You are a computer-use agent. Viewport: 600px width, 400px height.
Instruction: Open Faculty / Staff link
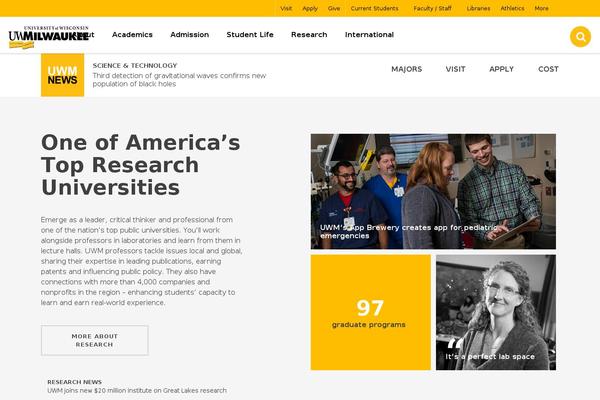(x=432, y=8)
